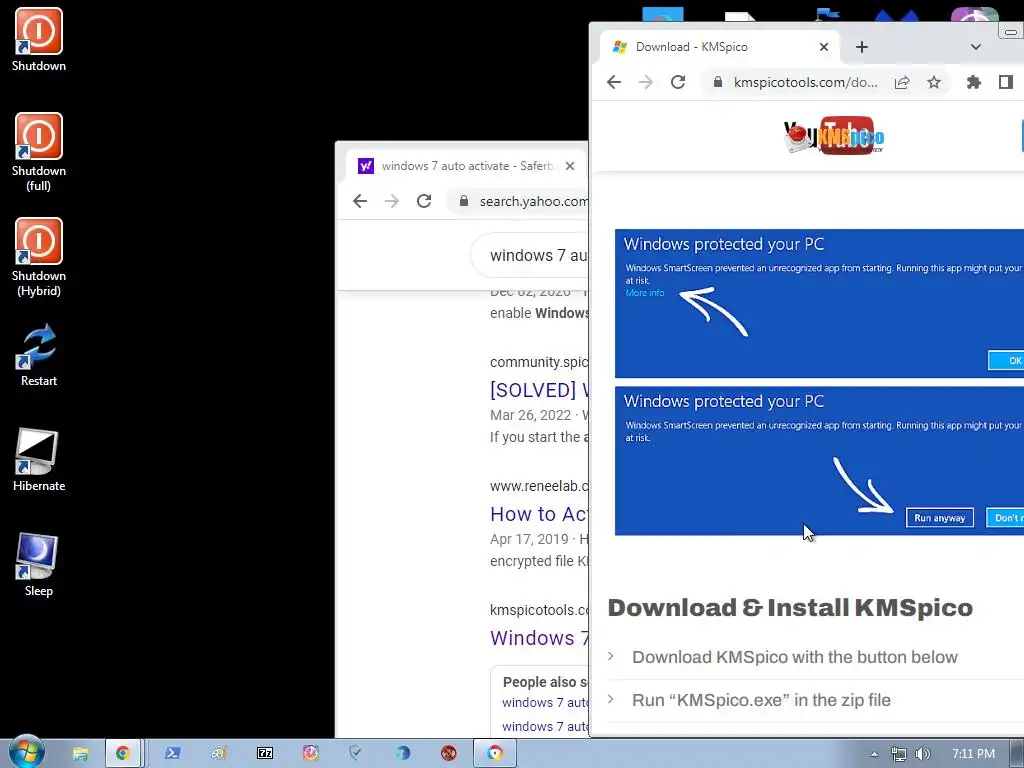Screen dimensions: 1024x768
Task: Click the first People also search suggestion
Action: tap(545, 703)
